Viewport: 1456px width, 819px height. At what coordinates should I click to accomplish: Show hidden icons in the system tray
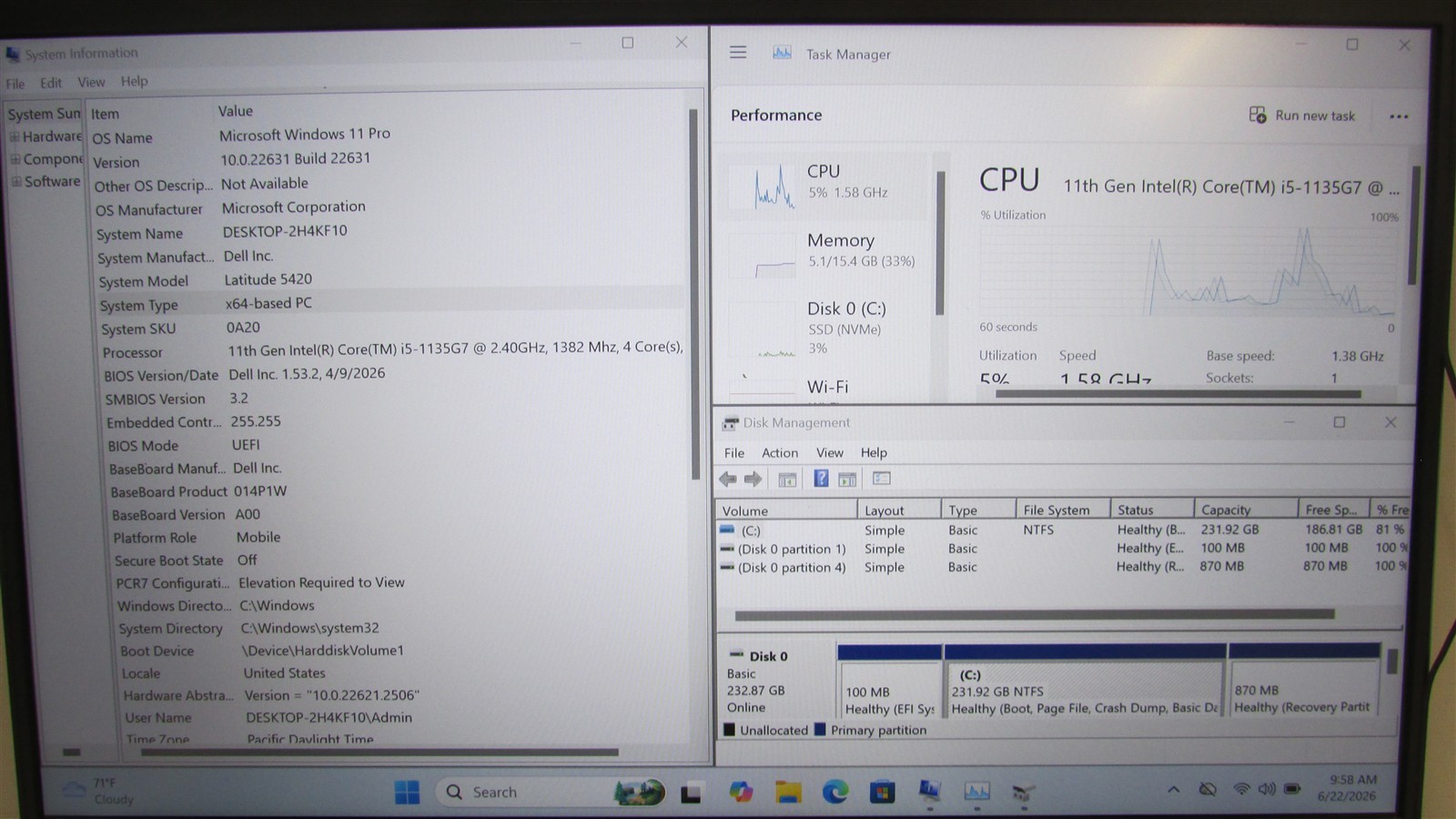tap(1173, 790)
